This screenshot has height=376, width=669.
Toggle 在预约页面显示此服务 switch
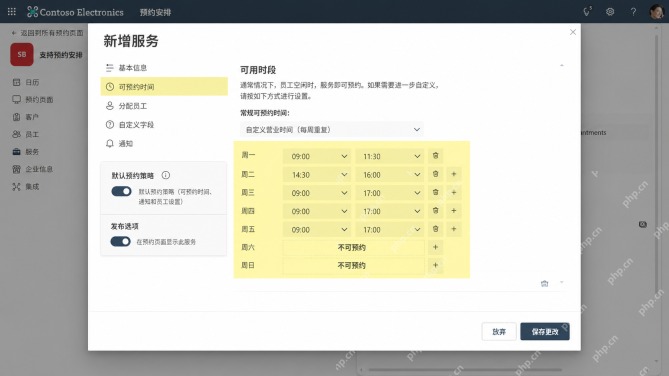click(120, 242)
